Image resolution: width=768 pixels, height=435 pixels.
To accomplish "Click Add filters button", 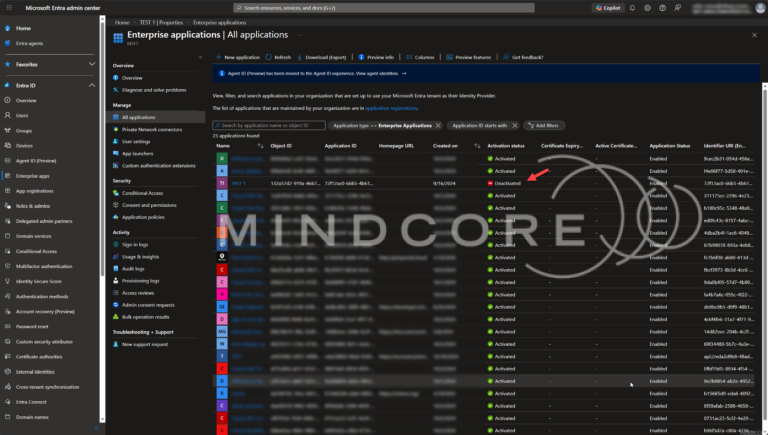I will pos(544,125).
